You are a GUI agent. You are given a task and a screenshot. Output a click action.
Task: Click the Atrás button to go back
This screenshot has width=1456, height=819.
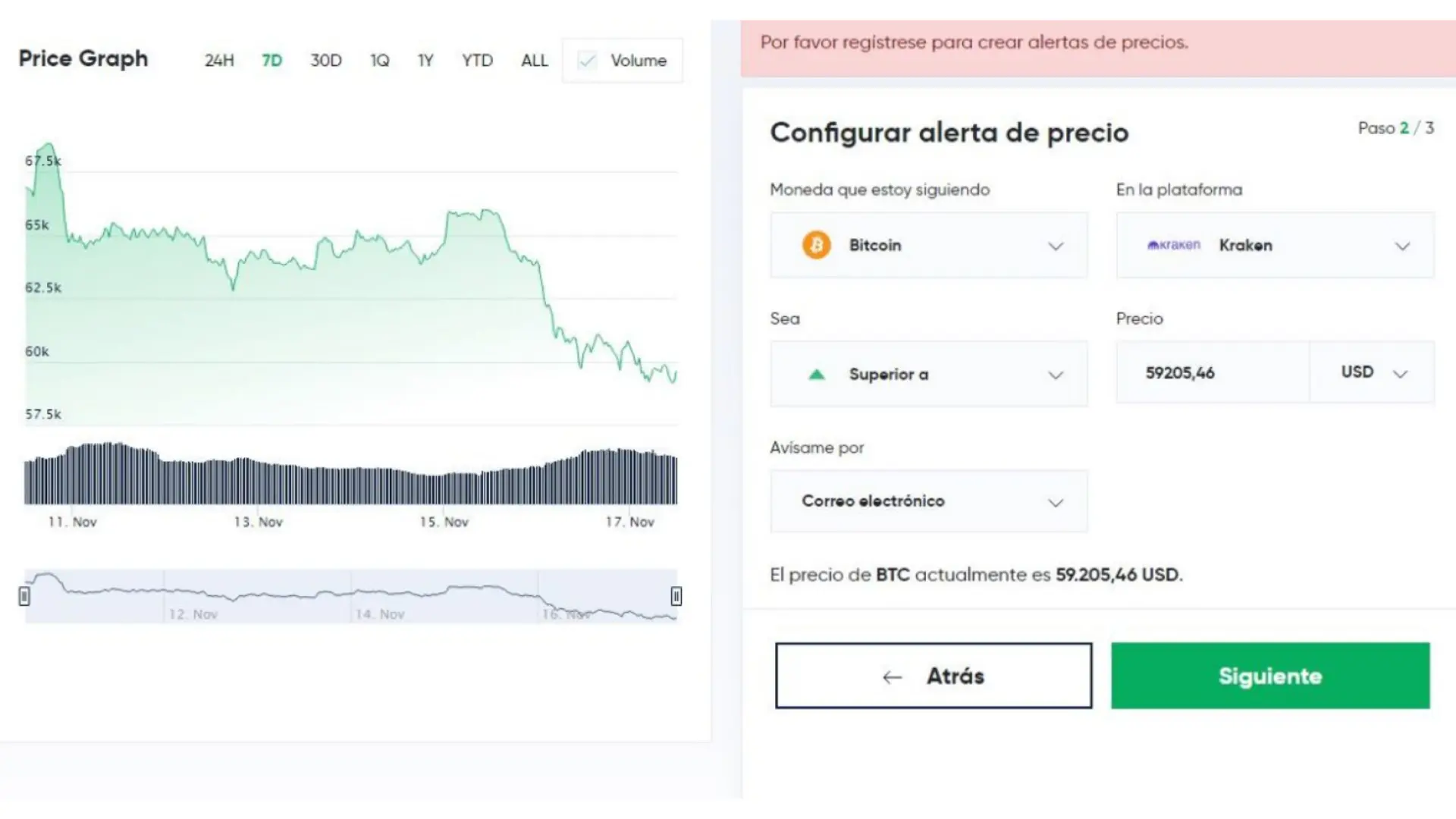(x=933, y=676)
